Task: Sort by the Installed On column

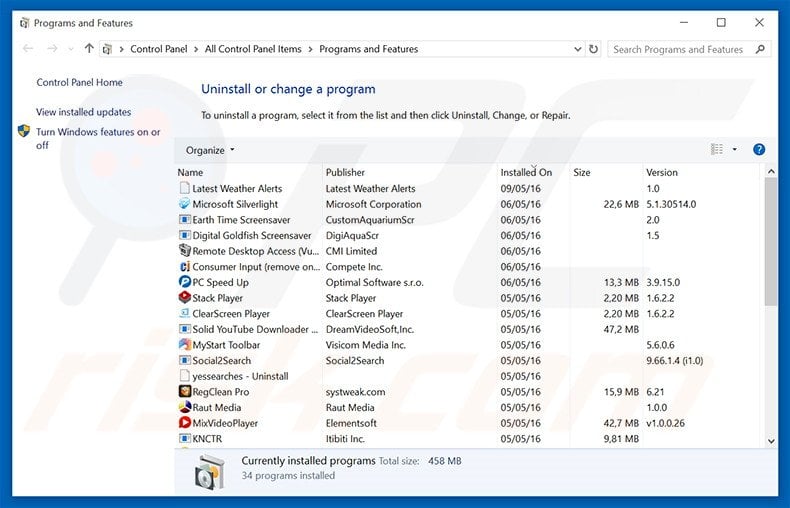Action: click(533, 172)
